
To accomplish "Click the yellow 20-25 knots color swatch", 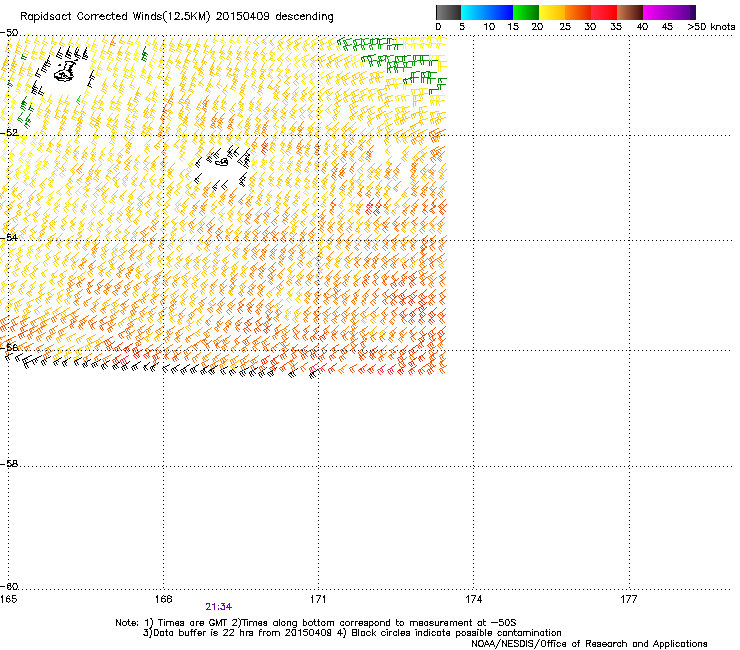I will (552, 12).
